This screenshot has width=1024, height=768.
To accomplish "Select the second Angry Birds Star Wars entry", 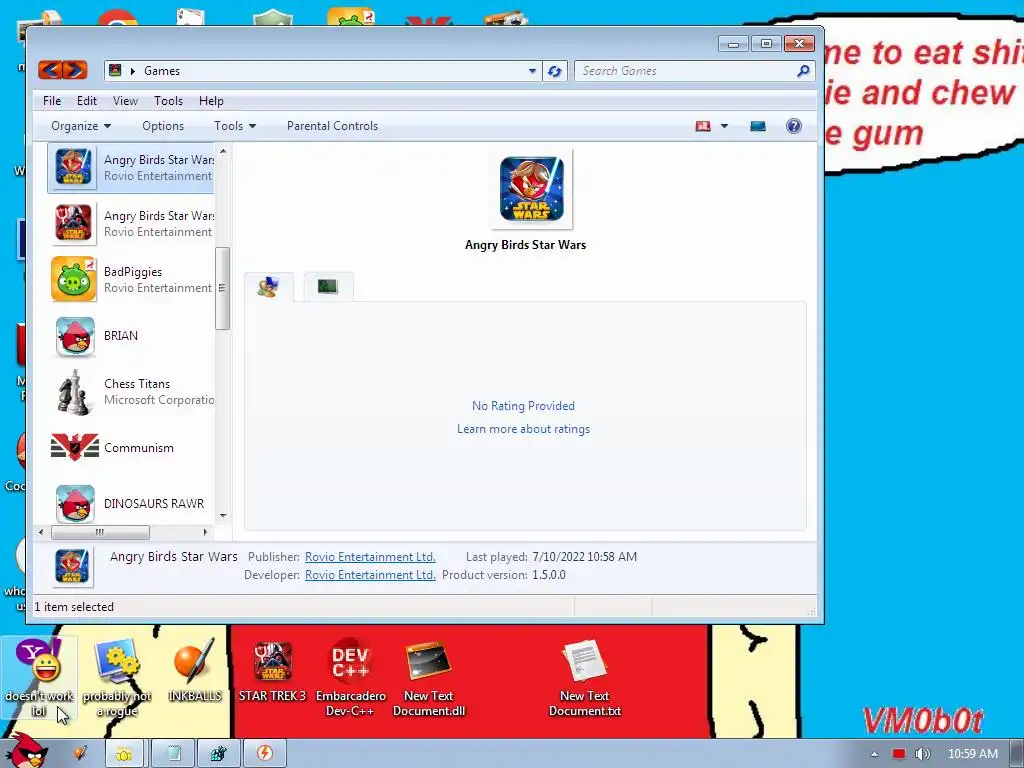I will pyautogui.click(x=131, y=223).
